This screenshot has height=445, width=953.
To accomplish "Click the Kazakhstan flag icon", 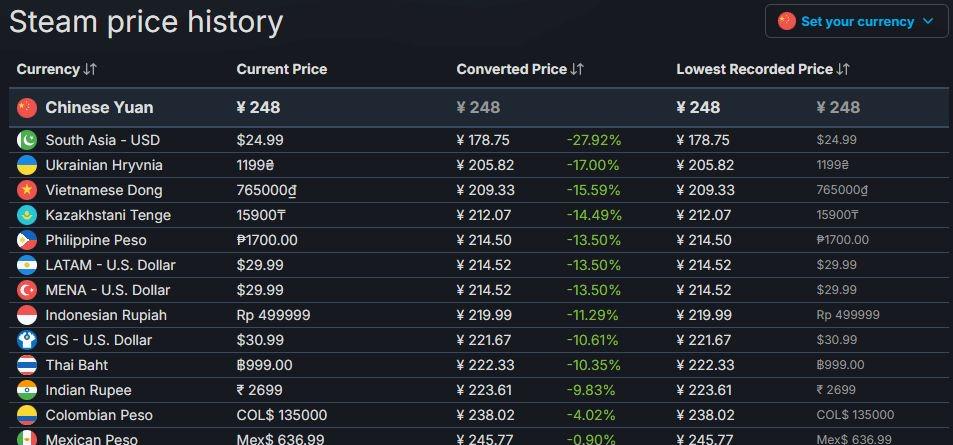I will tap(27, 215).
